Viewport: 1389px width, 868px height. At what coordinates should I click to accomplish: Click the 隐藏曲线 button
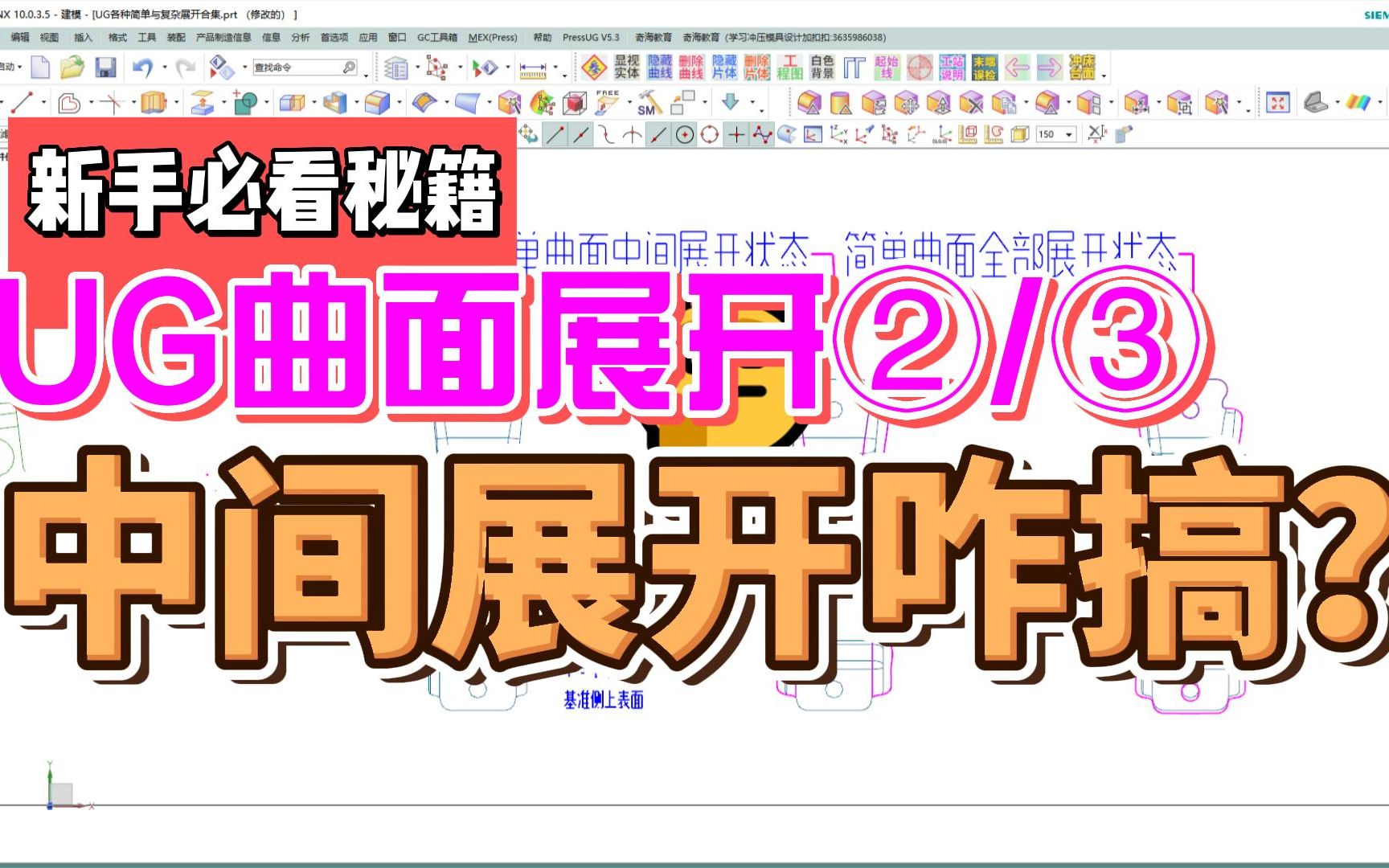point(659,67)
